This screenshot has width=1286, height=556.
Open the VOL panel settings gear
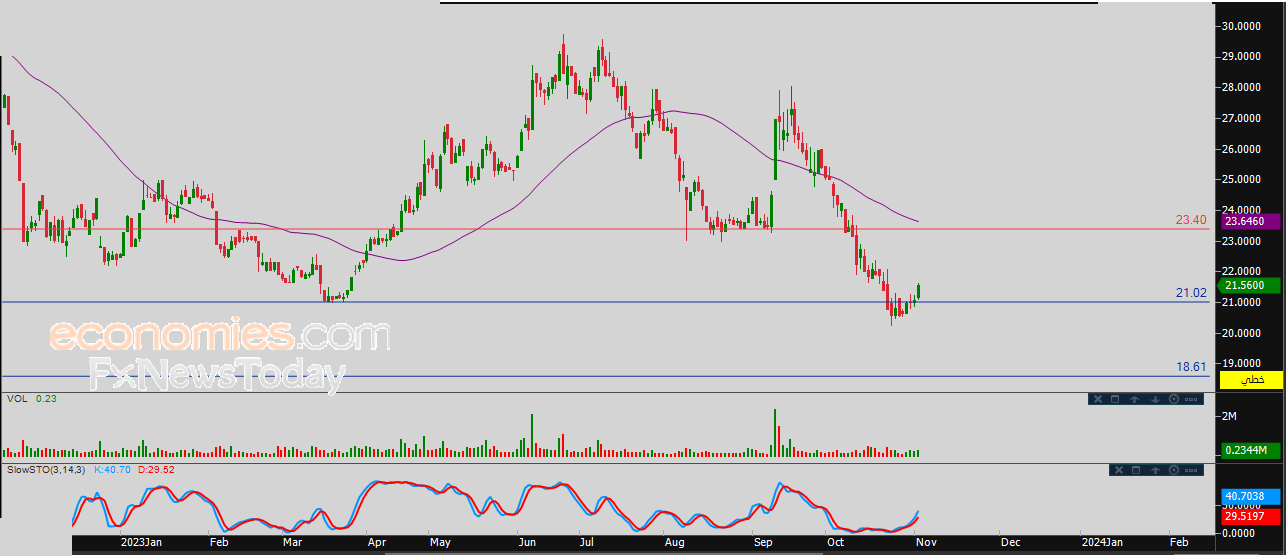click(x=1174, y=399)
